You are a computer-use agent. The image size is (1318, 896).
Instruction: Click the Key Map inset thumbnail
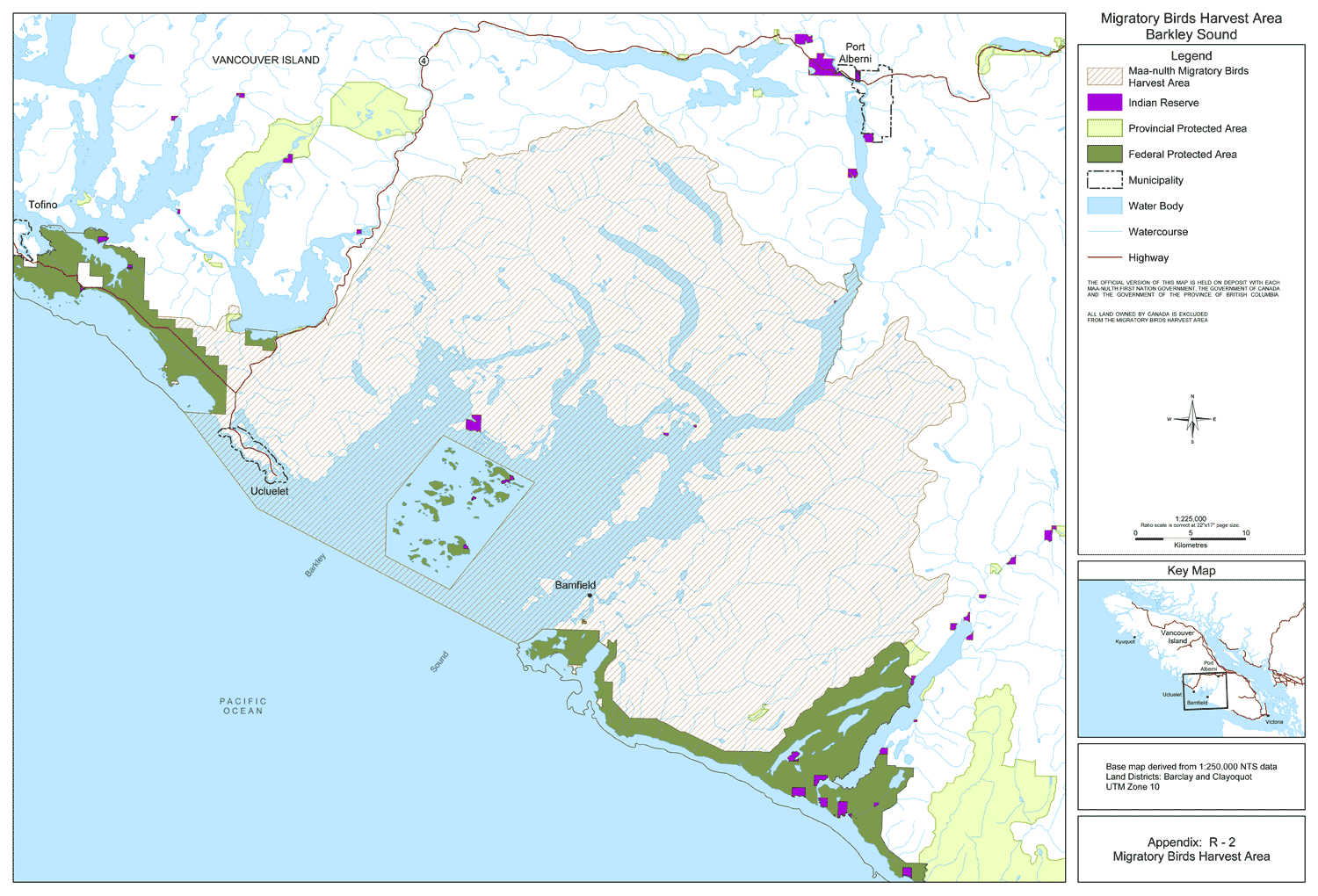click(1191, 659)
